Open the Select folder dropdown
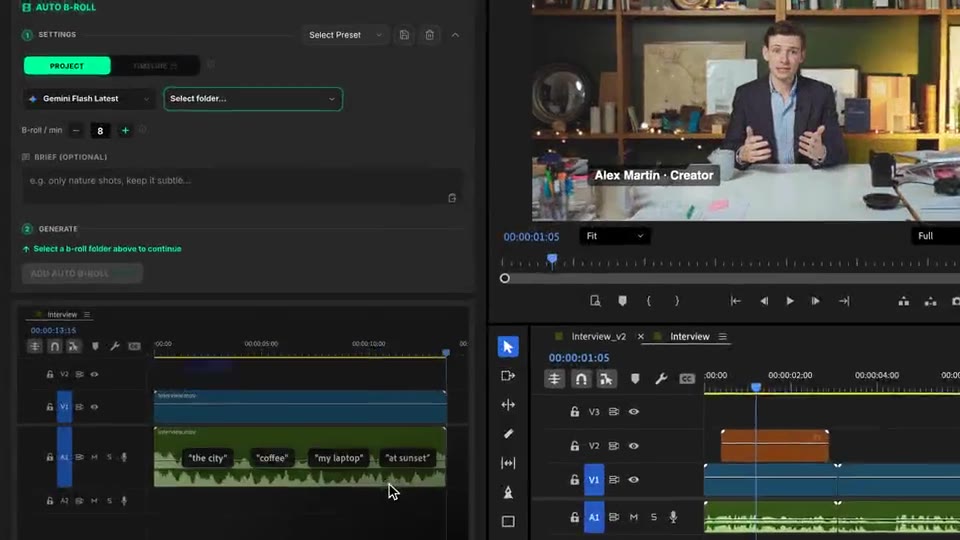Screen dimensions: 960x540 click(x=253, y=99)
